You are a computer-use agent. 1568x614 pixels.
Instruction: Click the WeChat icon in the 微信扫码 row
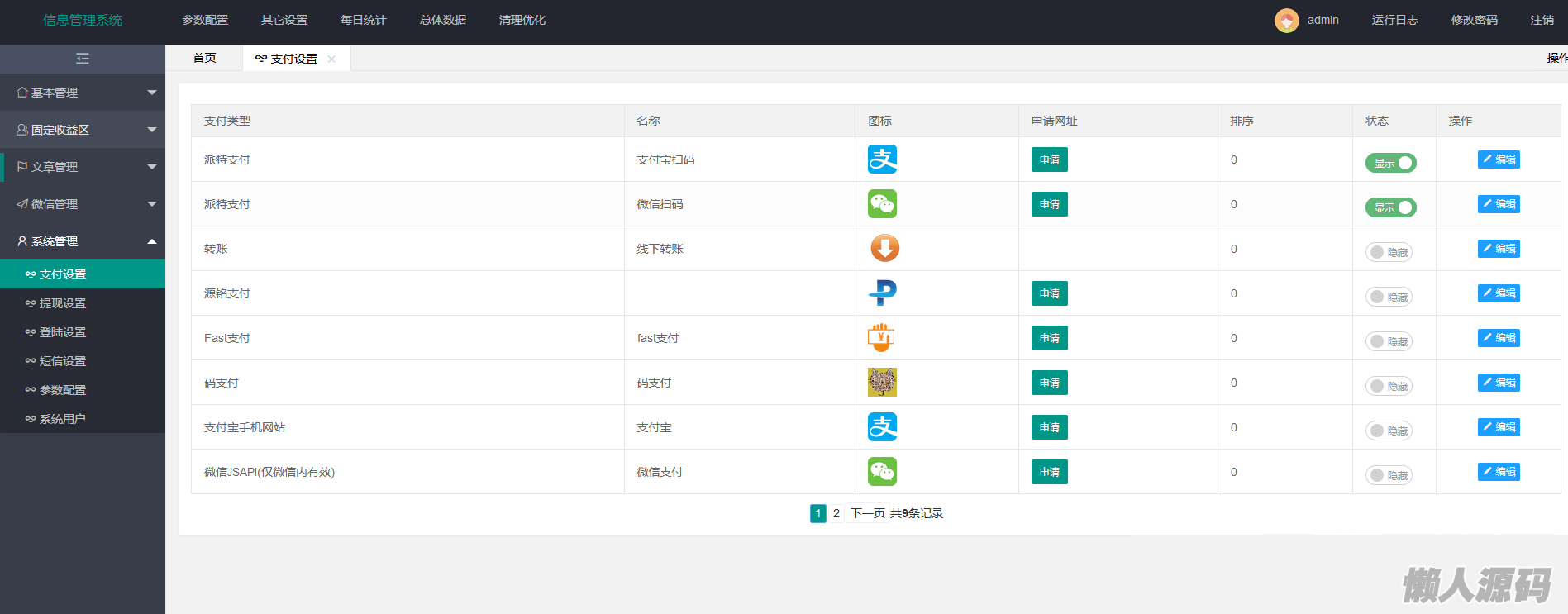882,204
